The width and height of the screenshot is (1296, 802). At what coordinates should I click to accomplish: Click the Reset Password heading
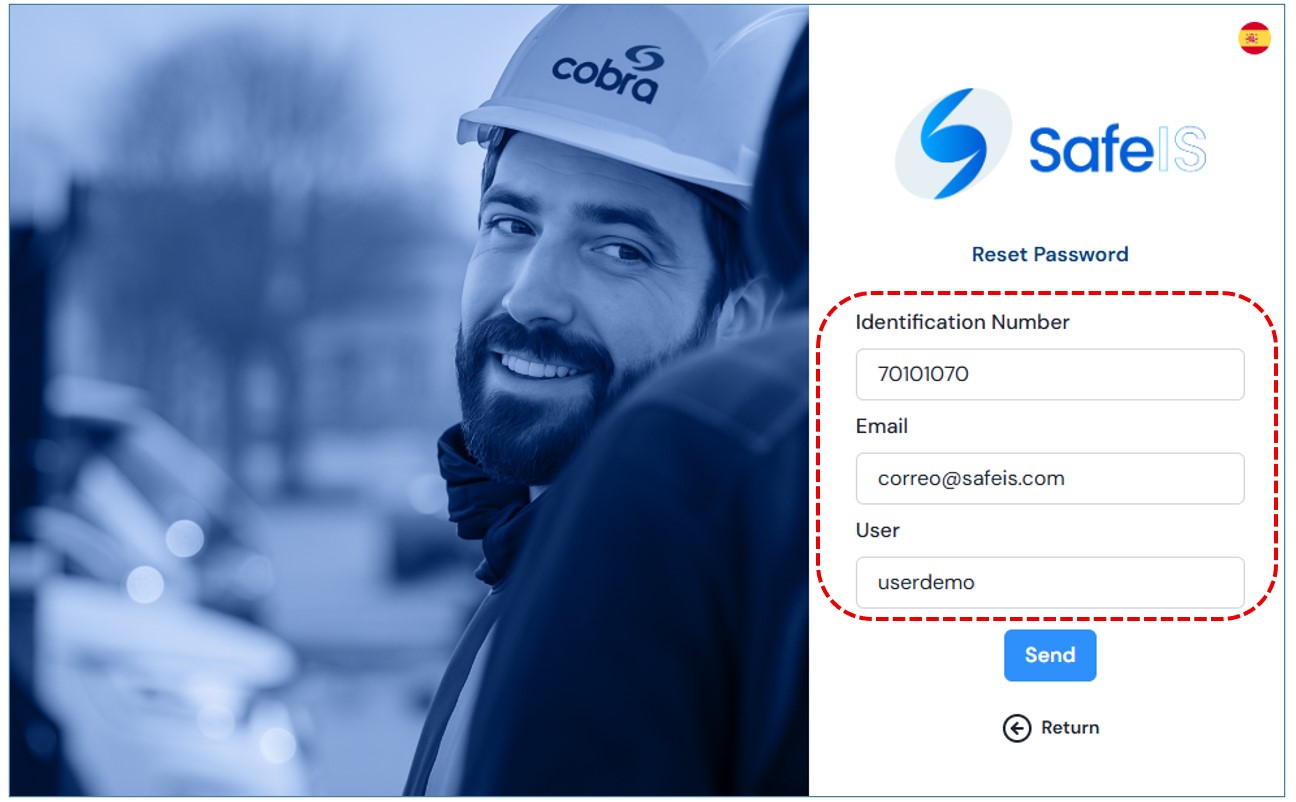[1050, 254]
